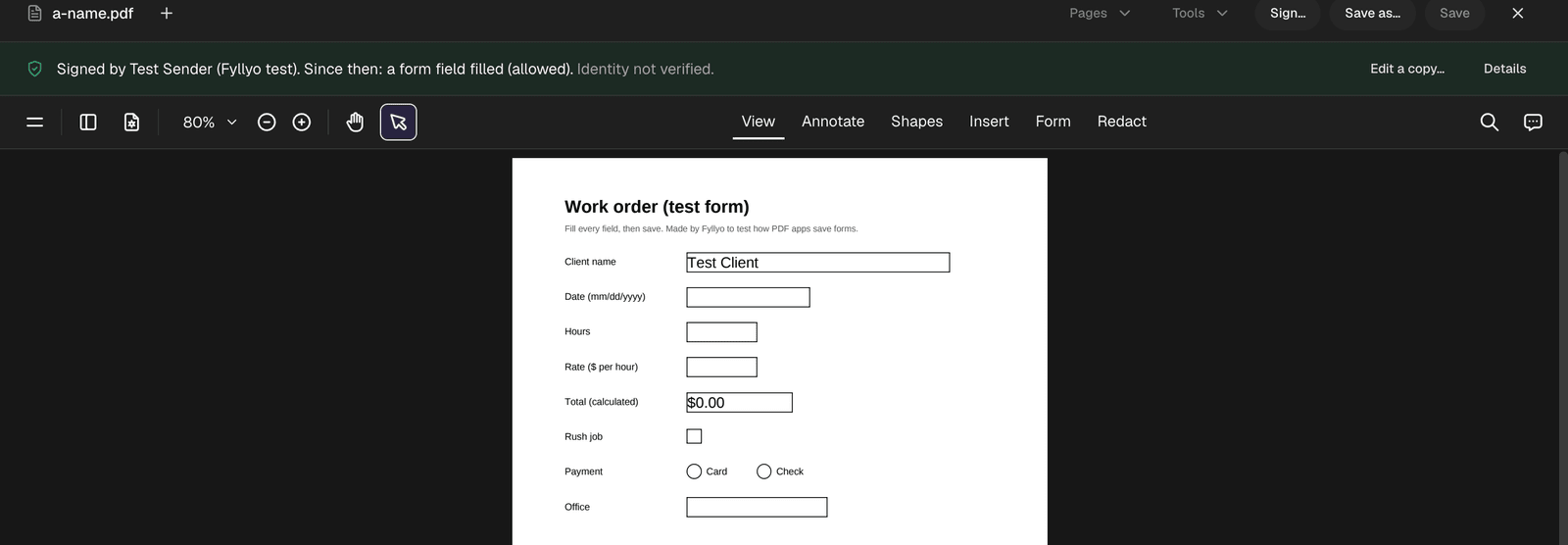
Task: Open the hamburger menu icon
Action: (34, 123)
